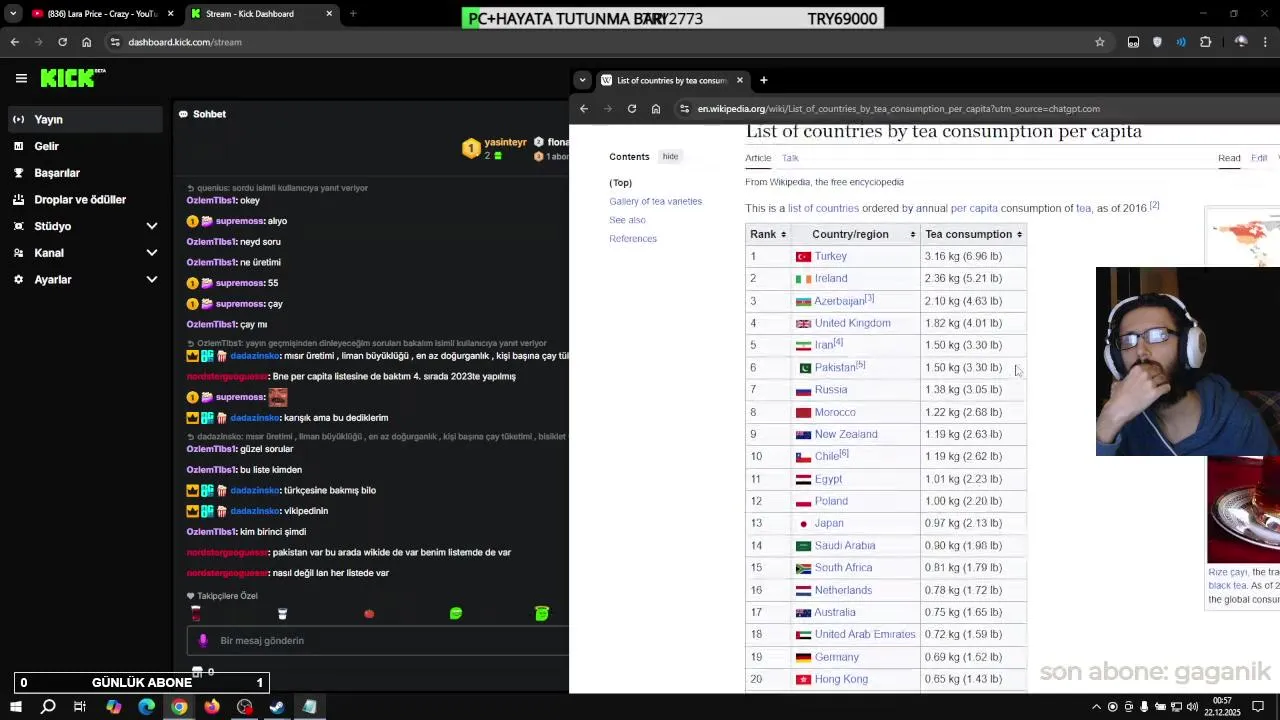Show hidden system tray icons
This screenshot has height=720, width=1280.
[1096, 707]
